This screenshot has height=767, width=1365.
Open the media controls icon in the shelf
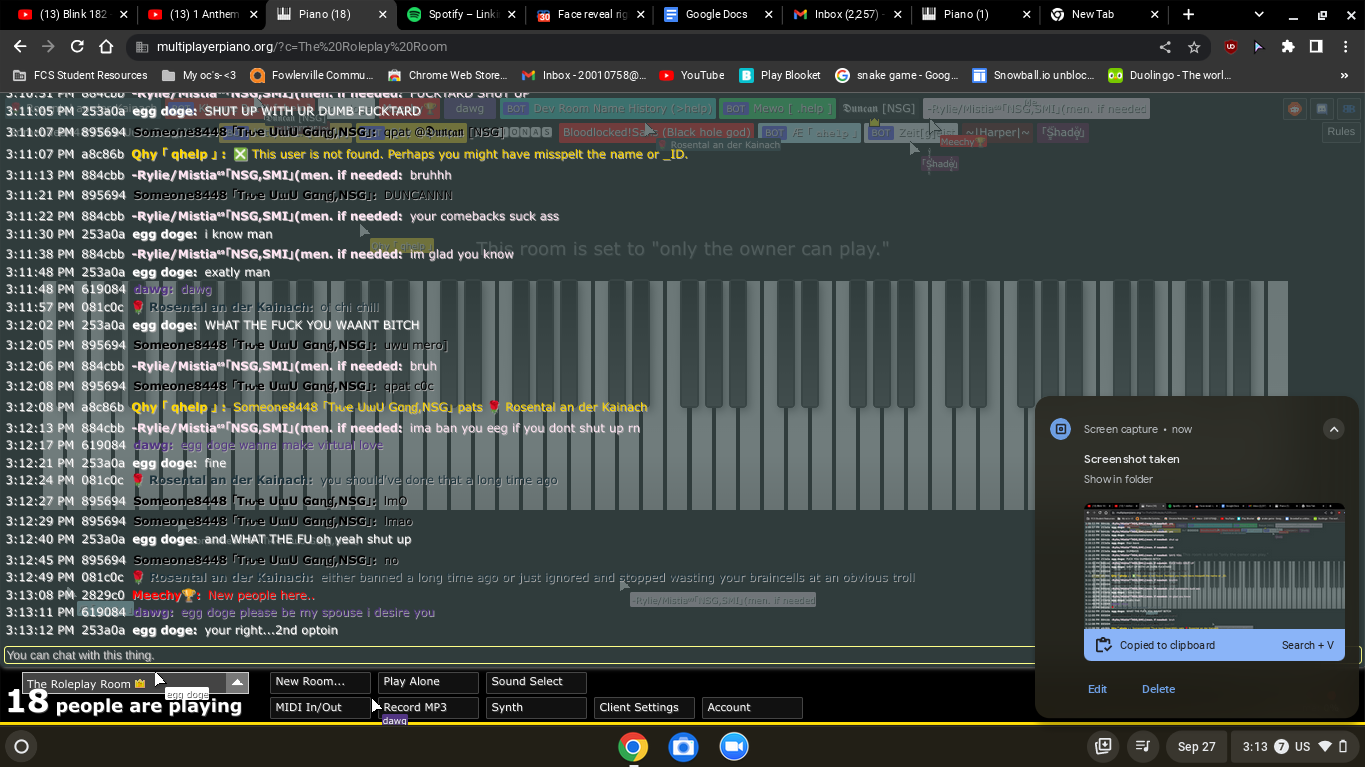click(1142, 747)
